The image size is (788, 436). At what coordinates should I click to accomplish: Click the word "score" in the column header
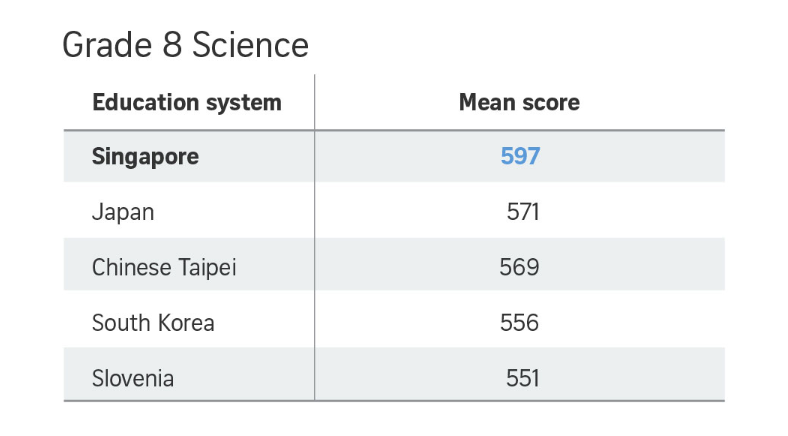click(551, 102)
